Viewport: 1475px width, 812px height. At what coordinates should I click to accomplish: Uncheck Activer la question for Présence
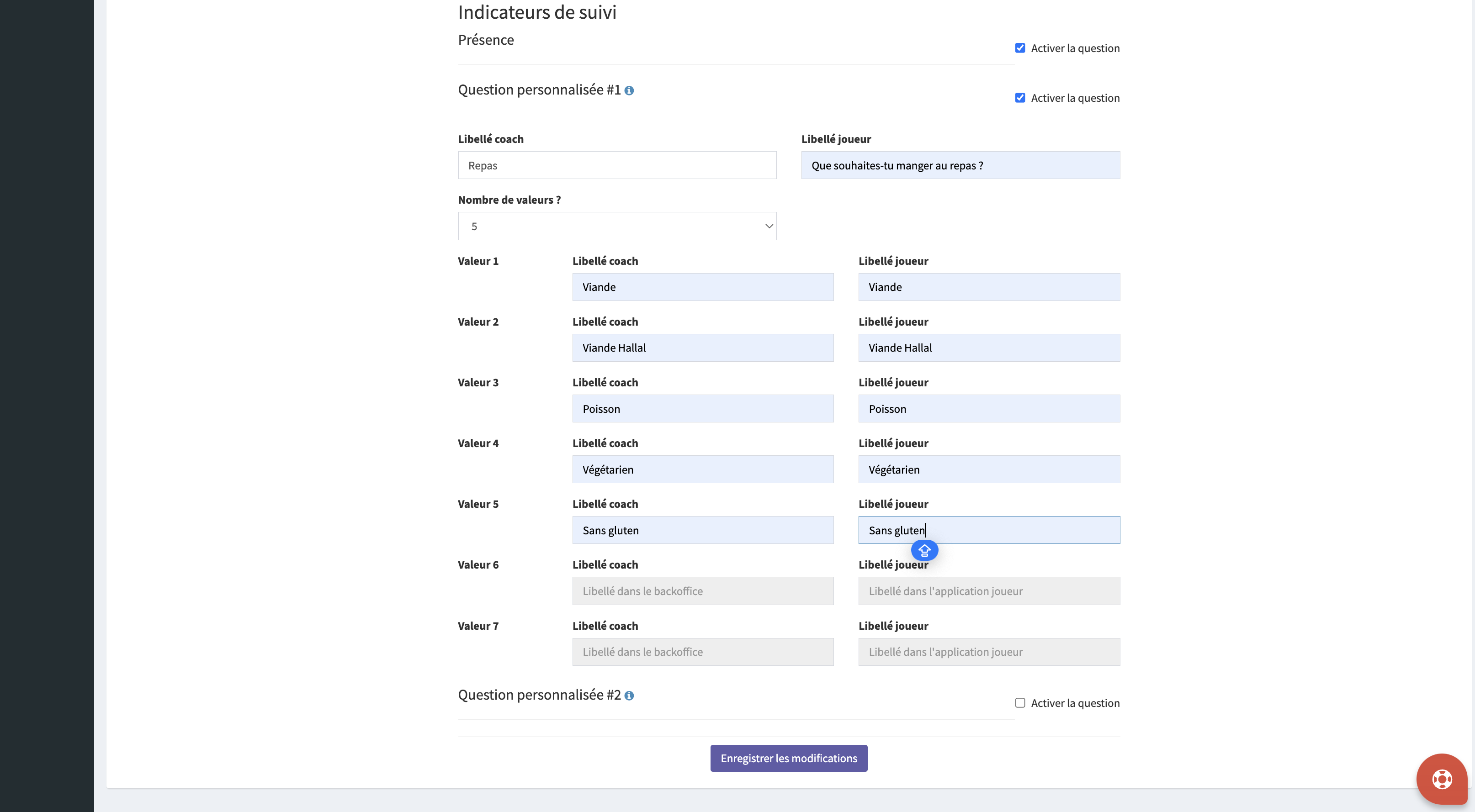pos(1020,48)
